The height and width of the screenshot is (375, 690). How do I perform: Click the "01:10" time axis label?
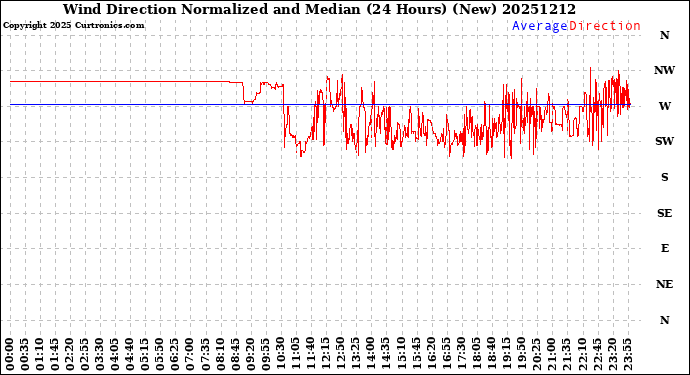[40, 354]
